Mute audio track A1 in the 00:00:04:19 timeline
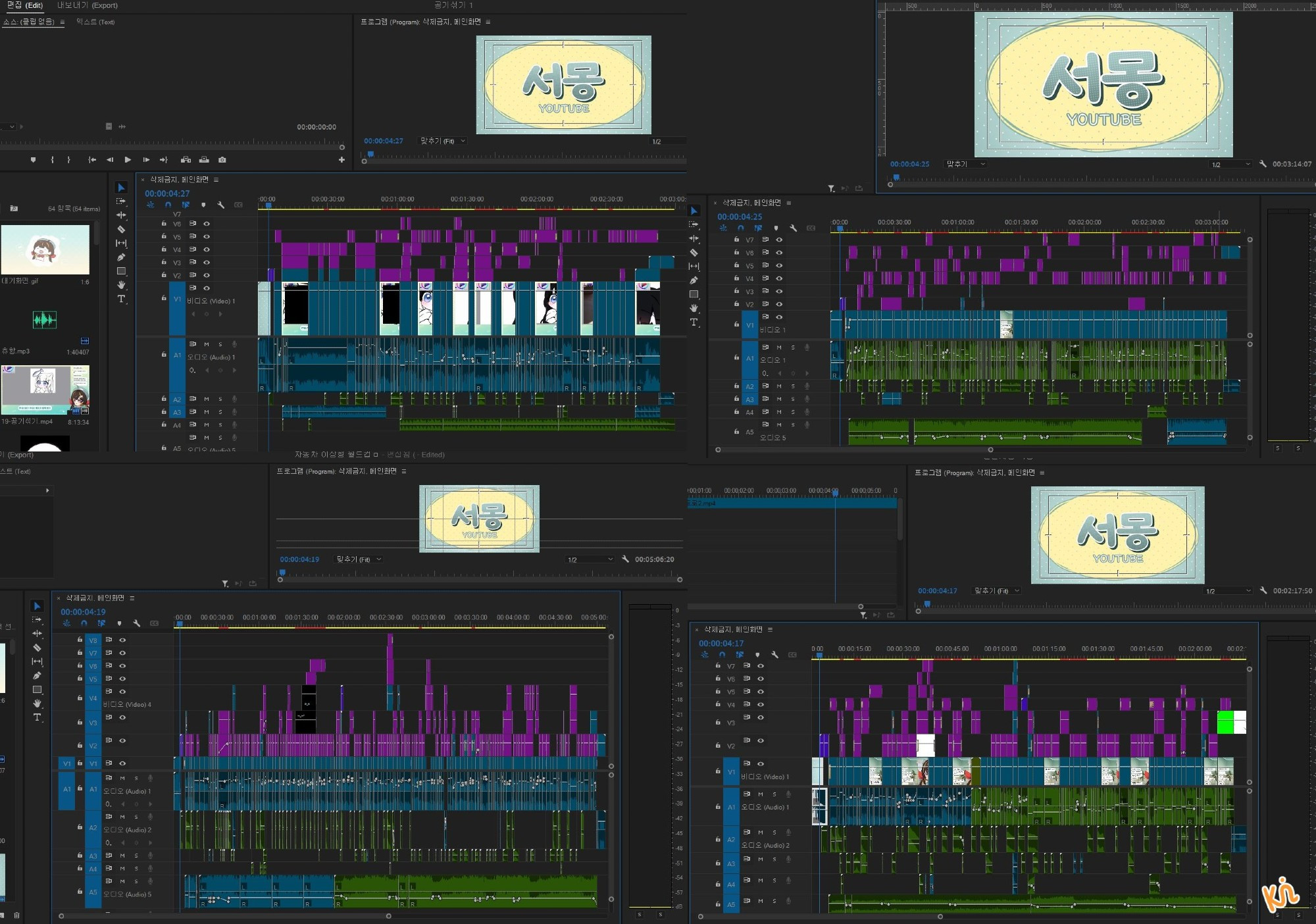The height and width of the screenshot is (924, 1316). pos(122,779)
